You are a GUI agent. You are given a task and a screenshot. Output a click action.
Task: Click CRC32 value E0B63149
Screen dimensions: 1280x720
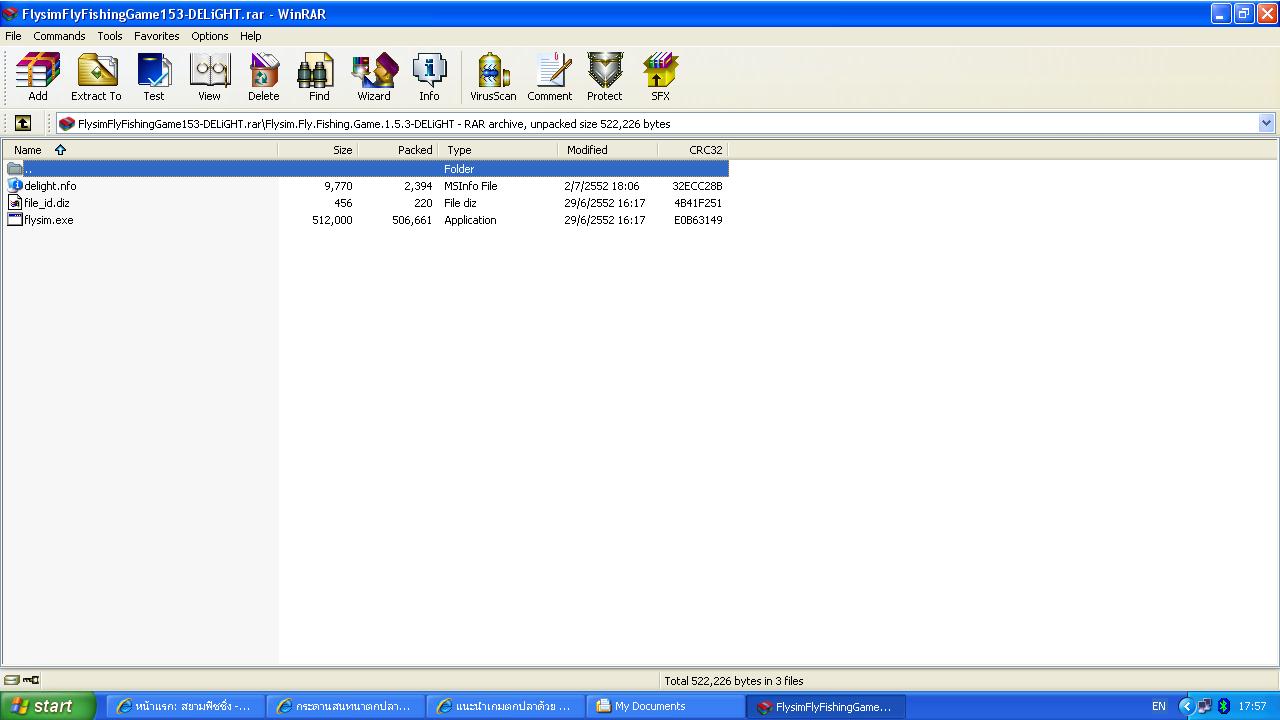[x=698, y=220]
